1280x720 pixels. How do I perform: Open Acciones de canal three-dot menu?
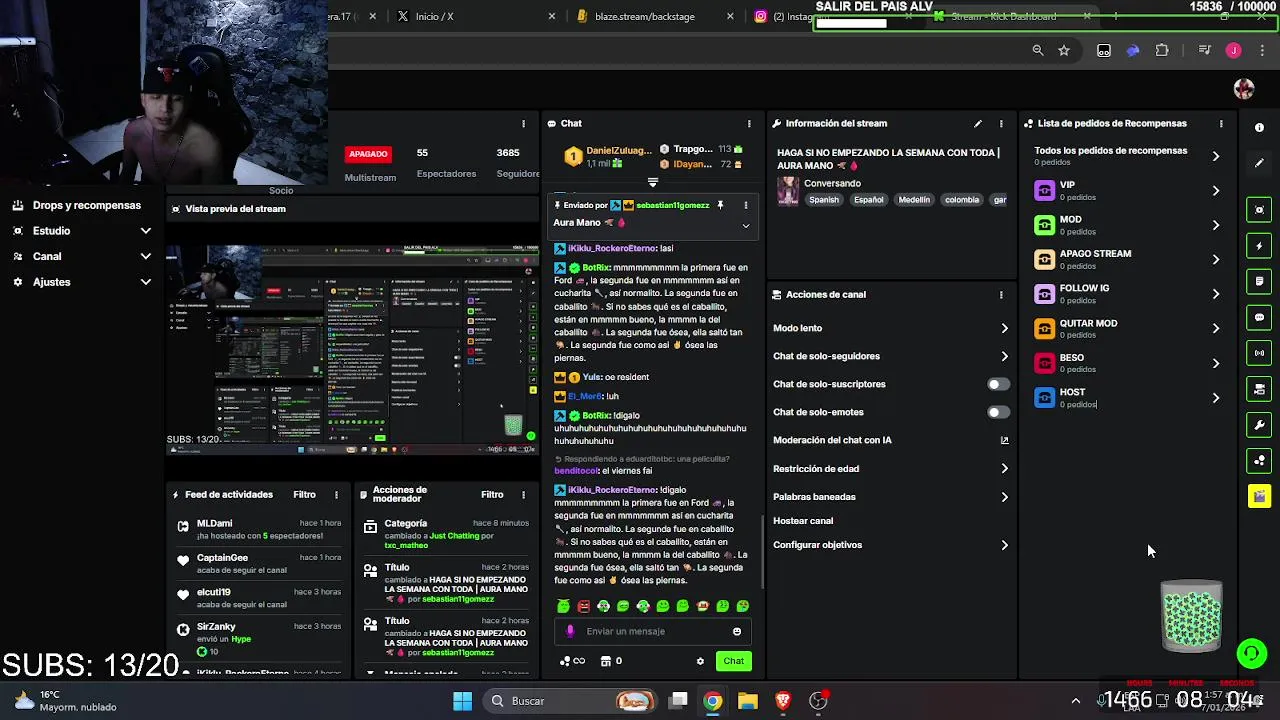1001,295
